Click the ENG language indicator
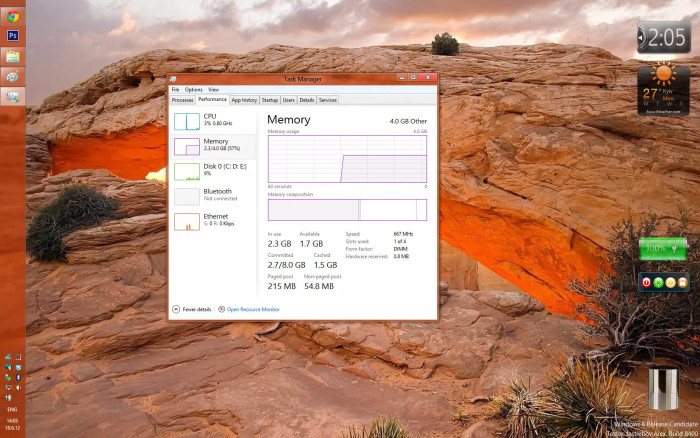This screenshot has height=438, width=700. (12, 409)
